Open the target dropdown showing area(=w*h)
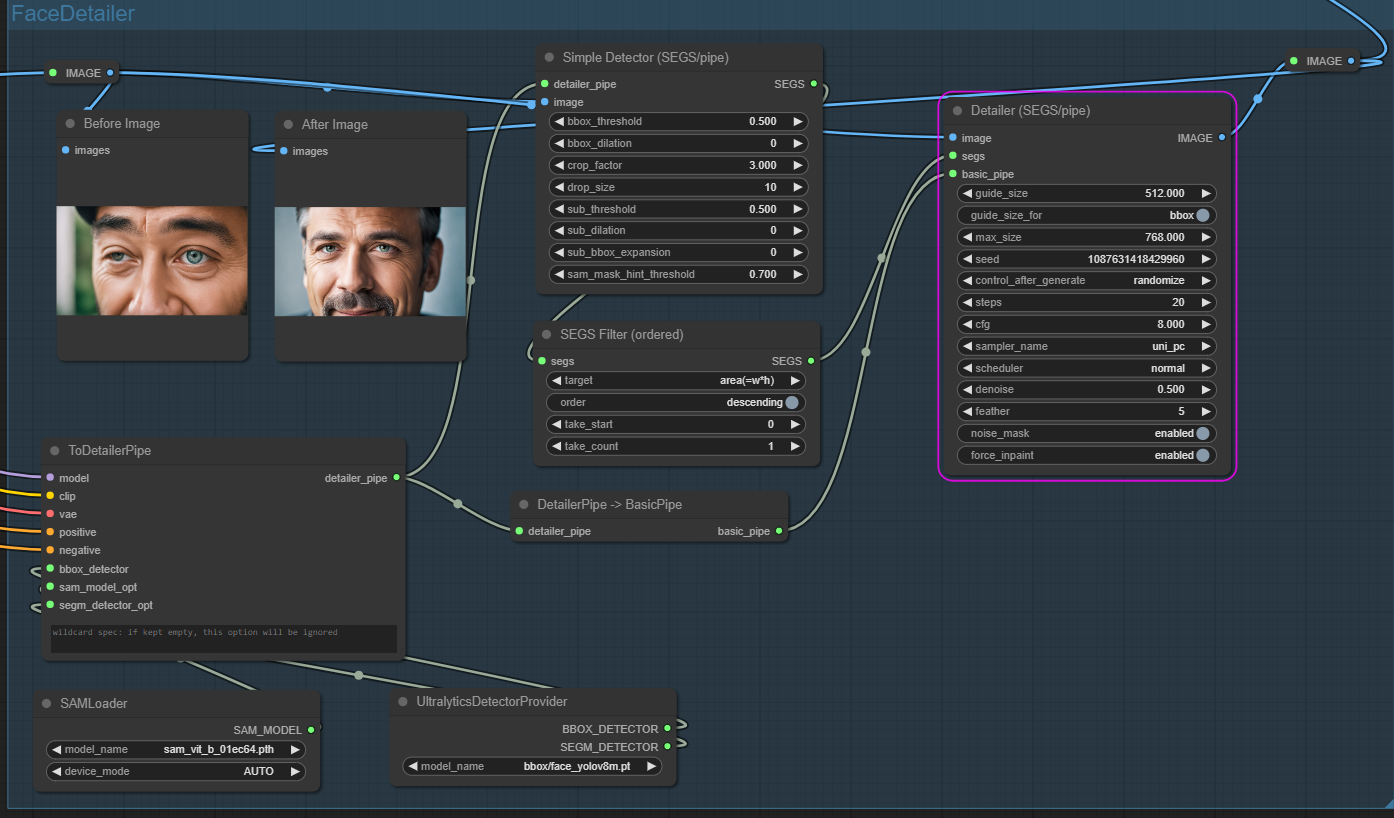1394x818 pixels. (x=675, y=380)
